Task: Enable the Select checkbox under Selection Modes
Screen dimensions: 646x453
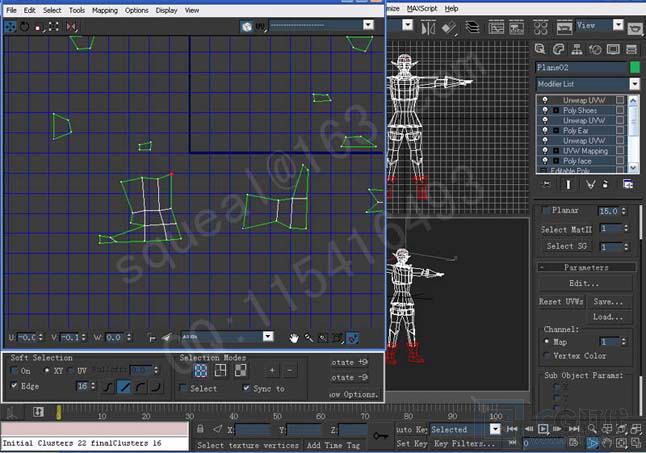Action: (183, 388)
